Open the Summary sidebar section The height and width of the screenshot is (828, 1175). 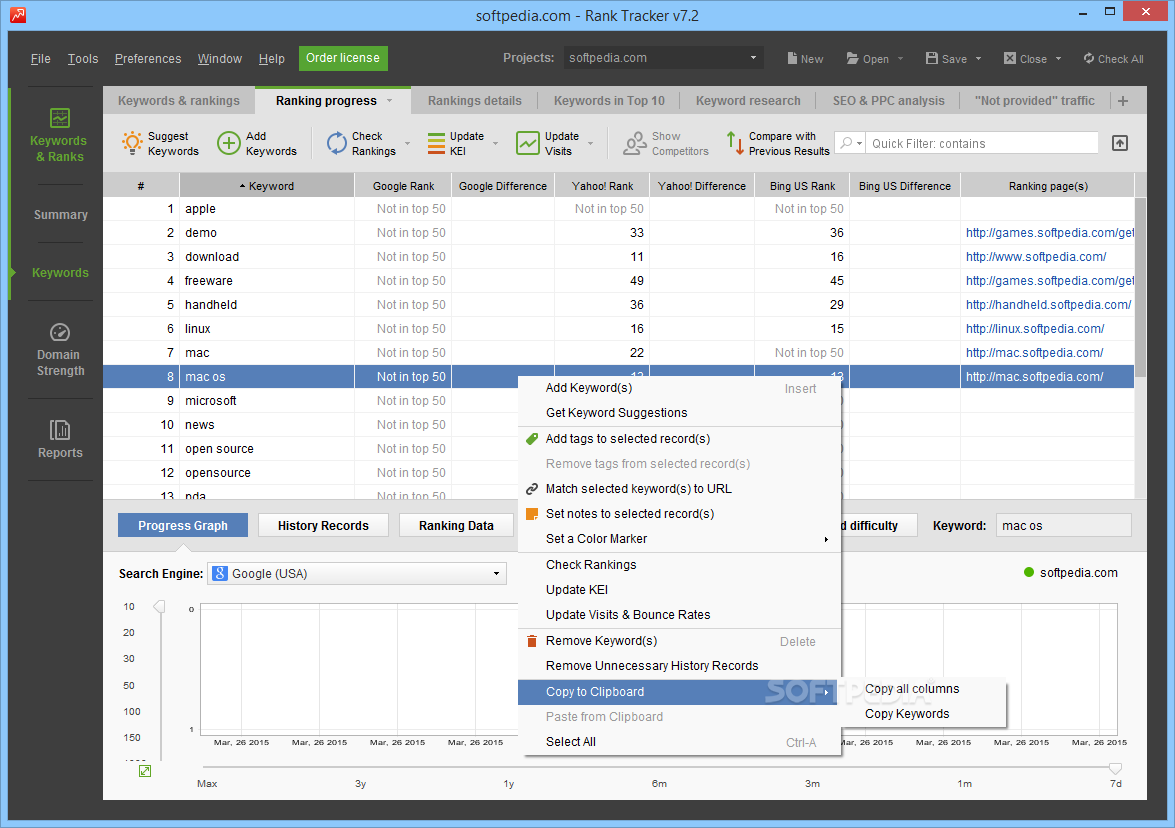coord(61,215)
